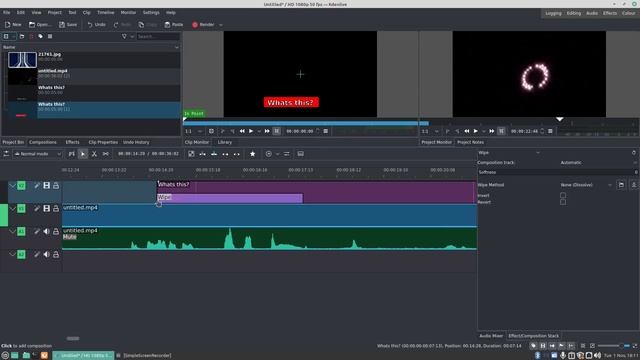Switch to the Project Notes tab
Image resolution: width=640 pixels, height=360 pixels.
coord(470,142)
